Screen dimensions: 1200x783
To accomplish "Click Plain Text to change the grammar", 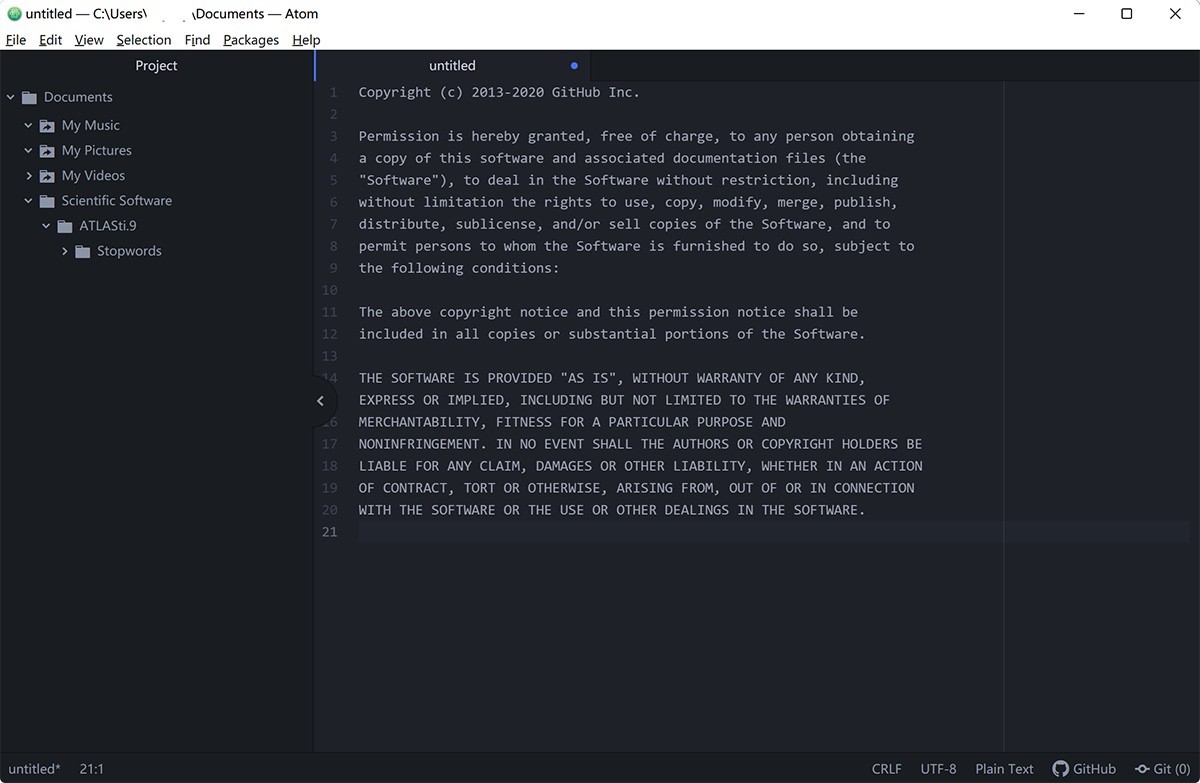I will (x=1004, y=768).
